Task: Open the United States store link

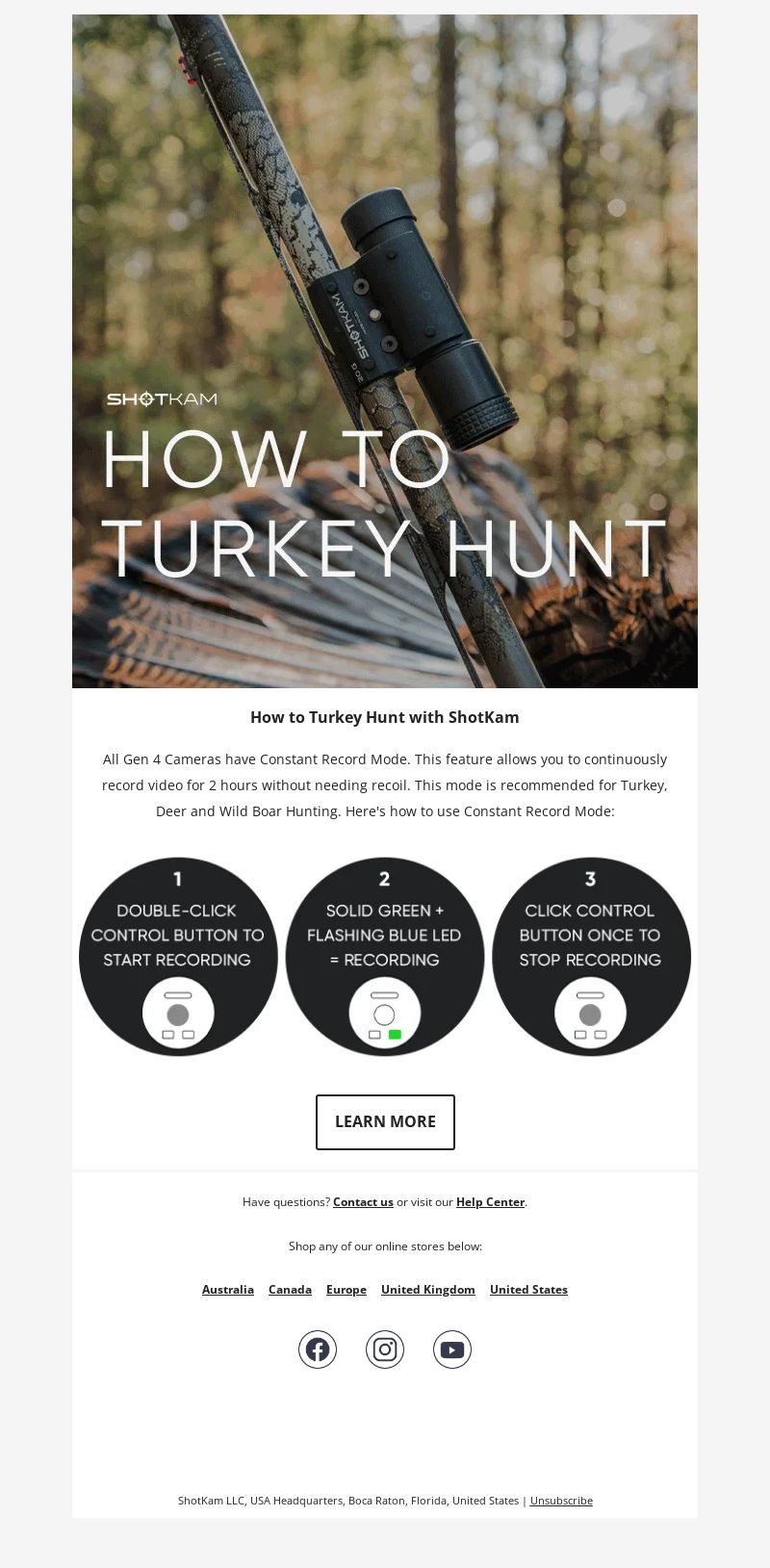Action: click(x=528, y=1289)
